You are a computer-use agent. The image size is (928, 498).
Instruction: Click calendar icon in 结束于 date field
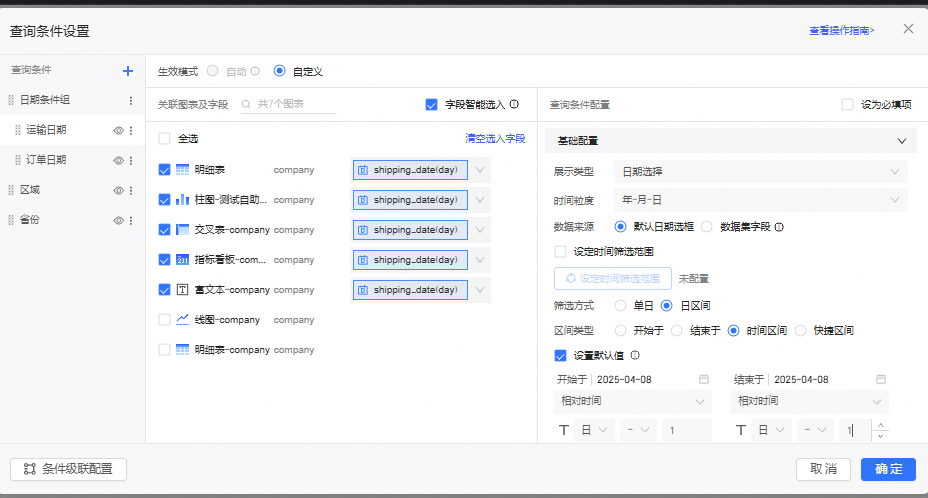coord(881,380)
